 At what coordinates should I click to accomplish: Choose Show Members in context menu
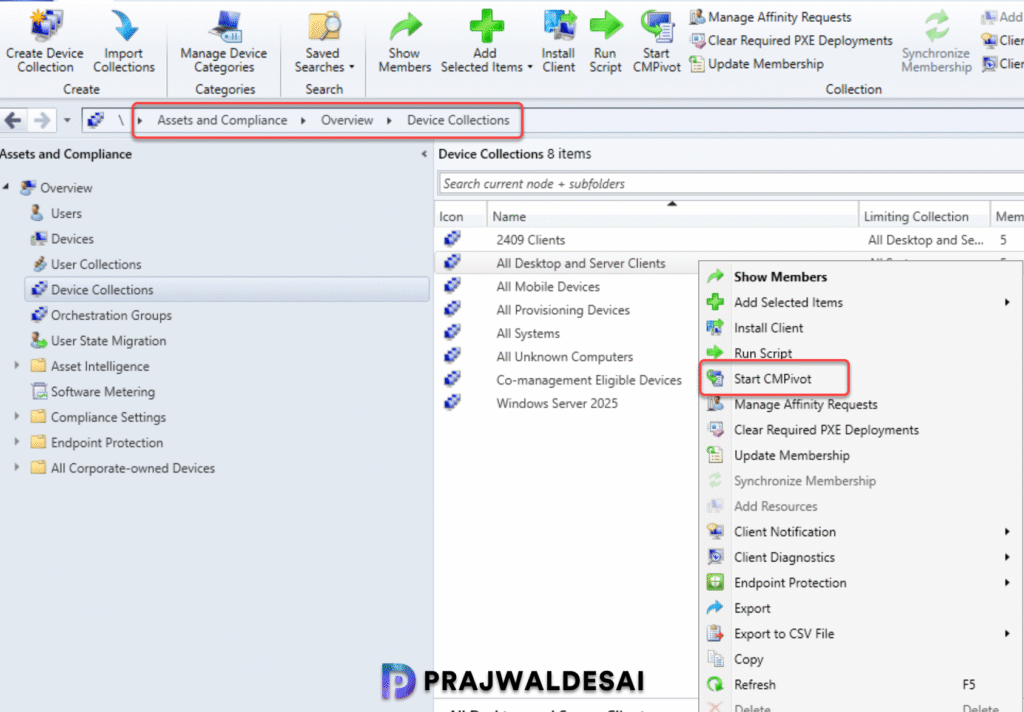(x=859, y=277)
